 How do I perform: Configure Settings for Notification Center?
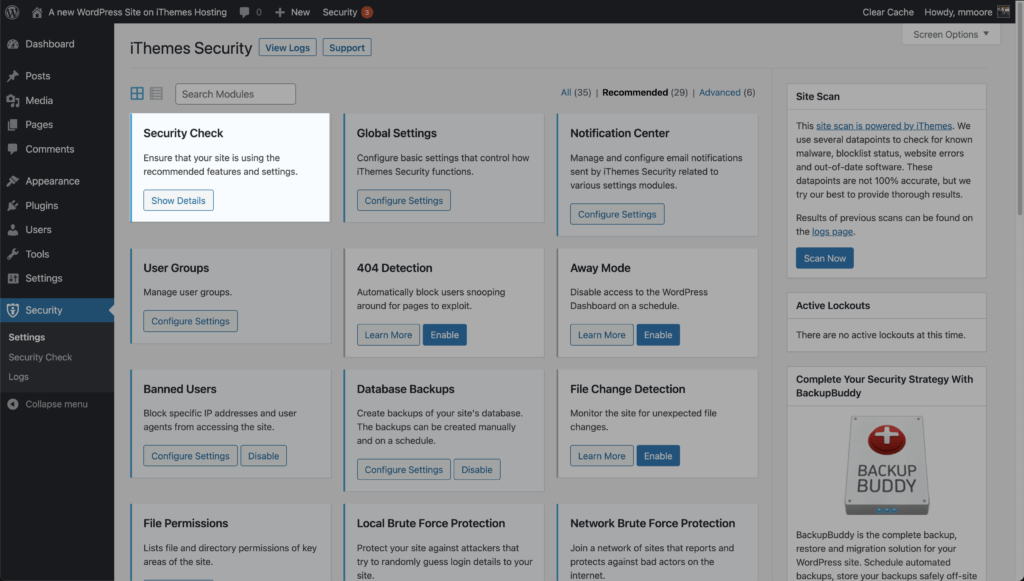tap(617, 214)
